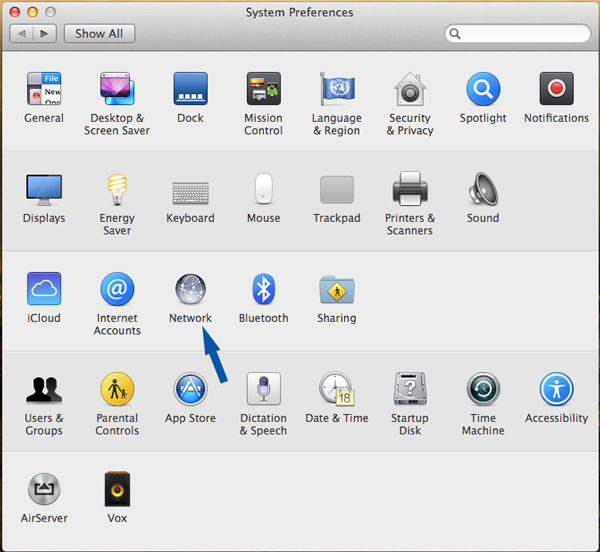
Task: Open Time Machine preferences
Action: [x=483, y=389]
